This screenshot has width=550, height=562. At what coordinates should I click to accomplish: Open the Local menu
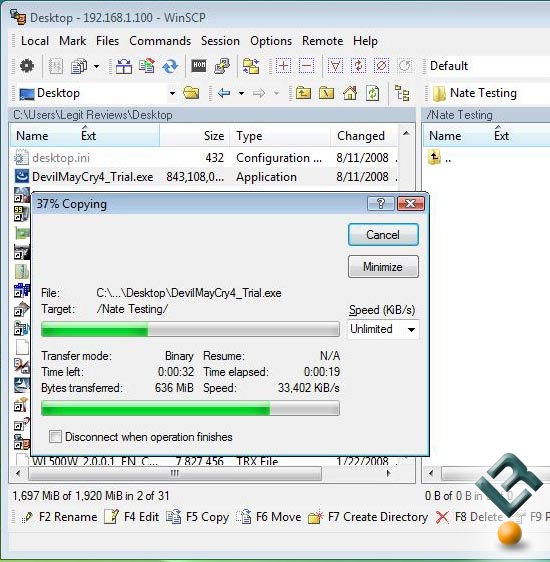pos(35,41)
